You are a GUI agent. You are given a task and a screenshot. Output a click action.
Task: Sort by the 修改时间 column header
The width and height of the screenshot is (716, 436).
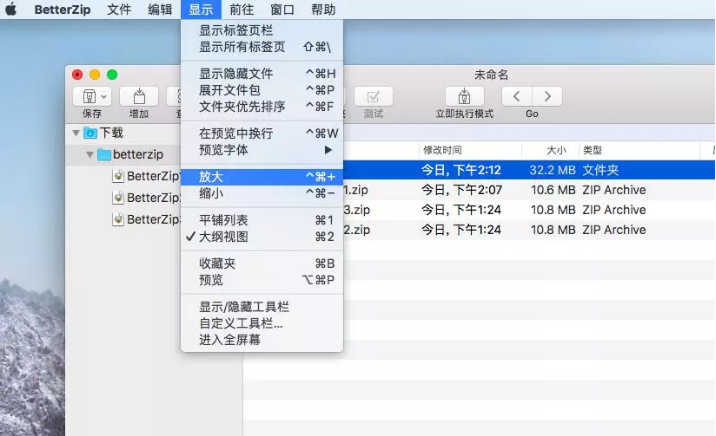(x=470, y=150)
